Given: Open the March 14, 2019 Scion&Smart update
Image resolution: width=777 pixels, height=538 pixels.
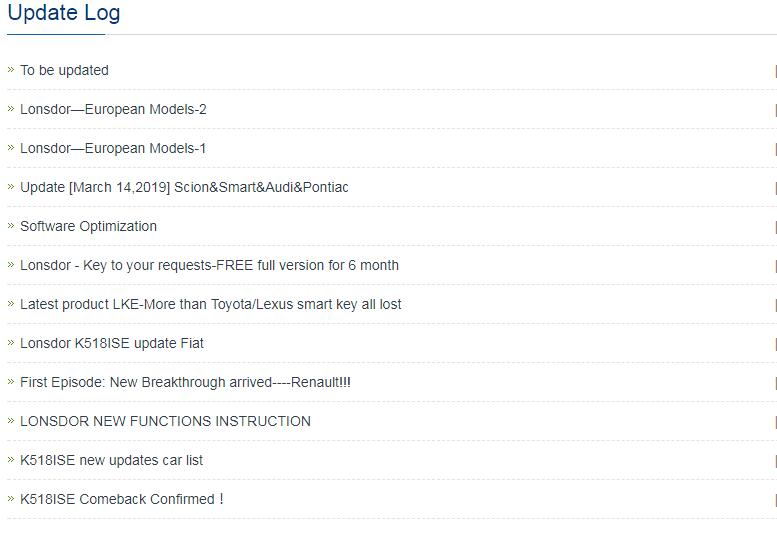Looking at the screenshot, I should point(184,187).
